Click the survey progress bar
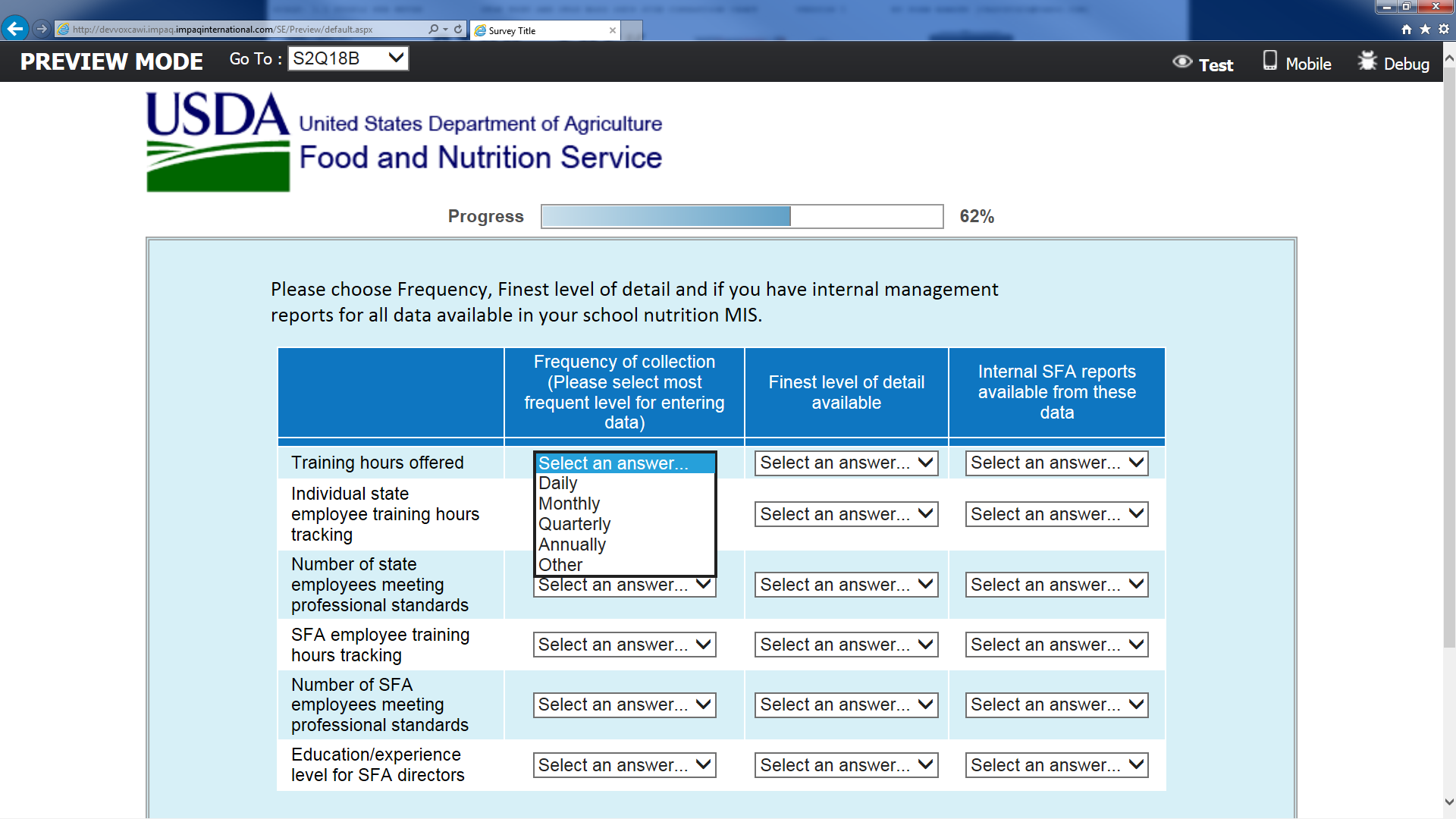Viewport: 1456px width, 819px height. pyautogui.click(x=742, y=216)
